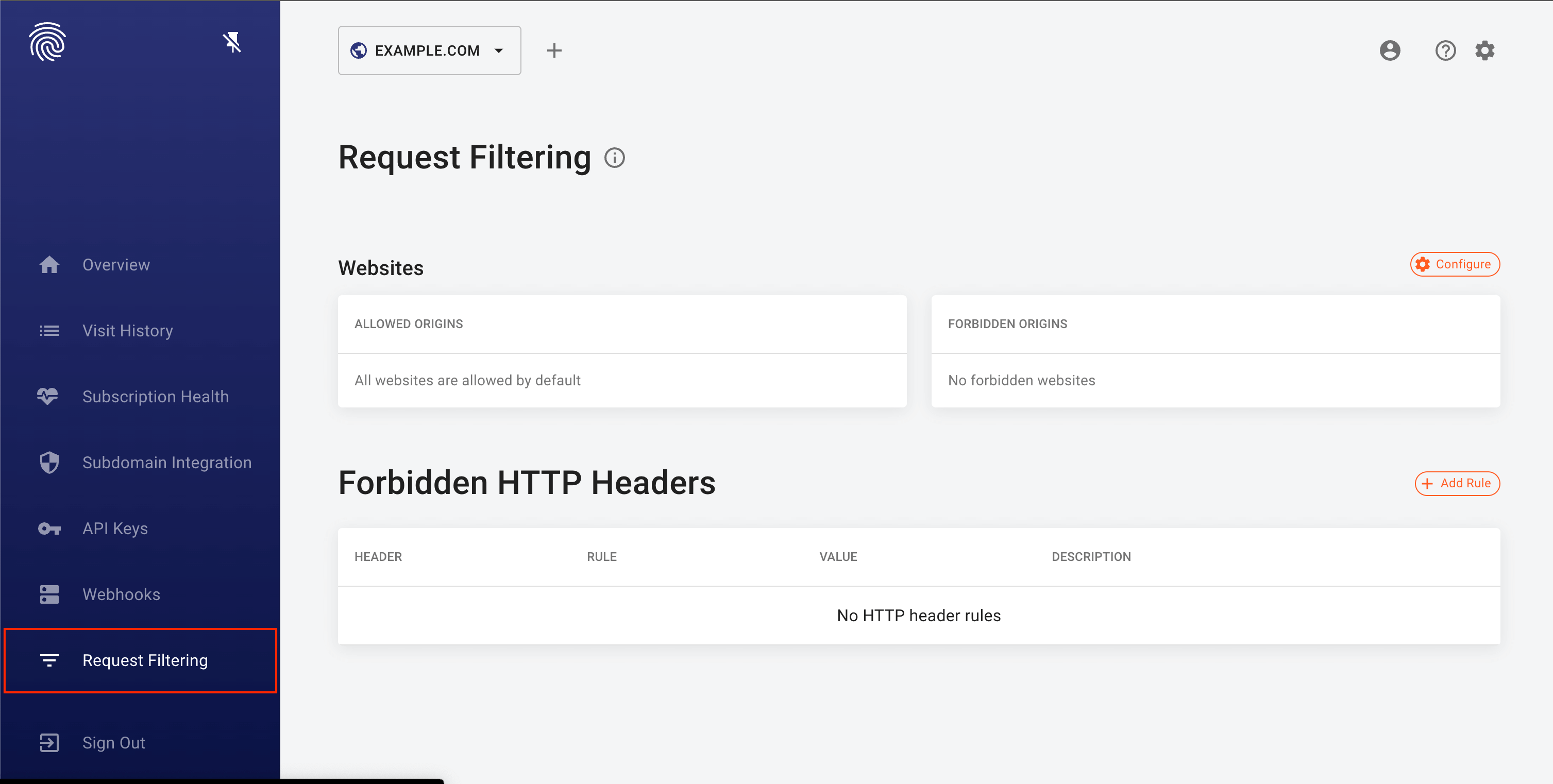Viewport: 1553px width, 784px height.
Task: Click the fingerprint logo
Action: point(47,42)
